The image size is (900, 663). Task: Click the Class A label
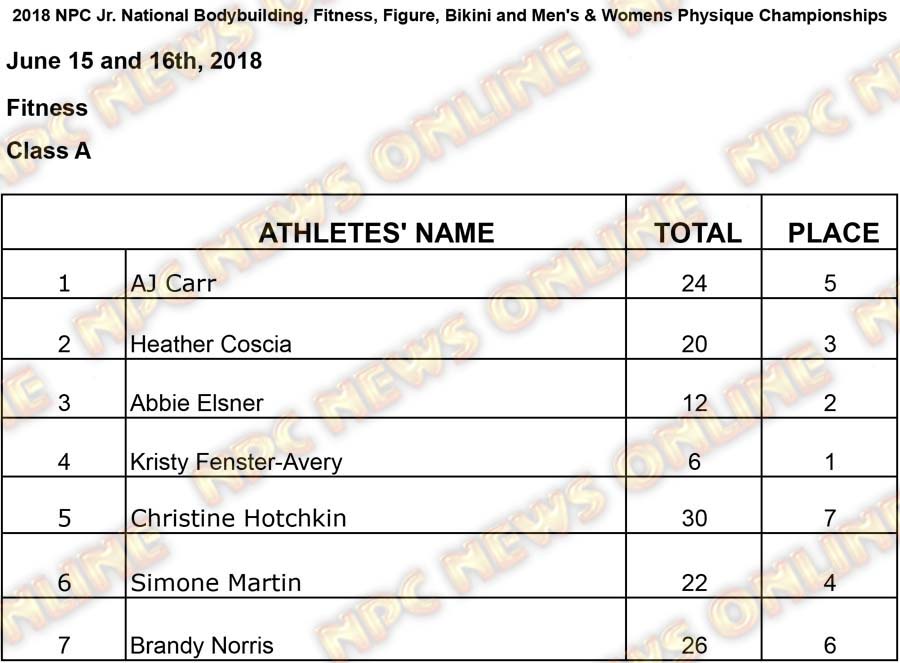tap(49, 151)
